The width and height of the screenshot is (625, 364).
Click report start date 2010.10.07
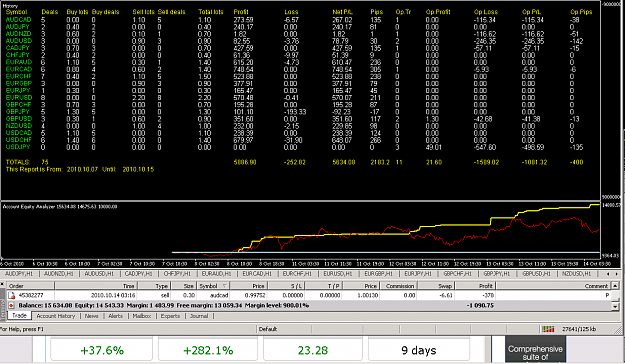83,169
